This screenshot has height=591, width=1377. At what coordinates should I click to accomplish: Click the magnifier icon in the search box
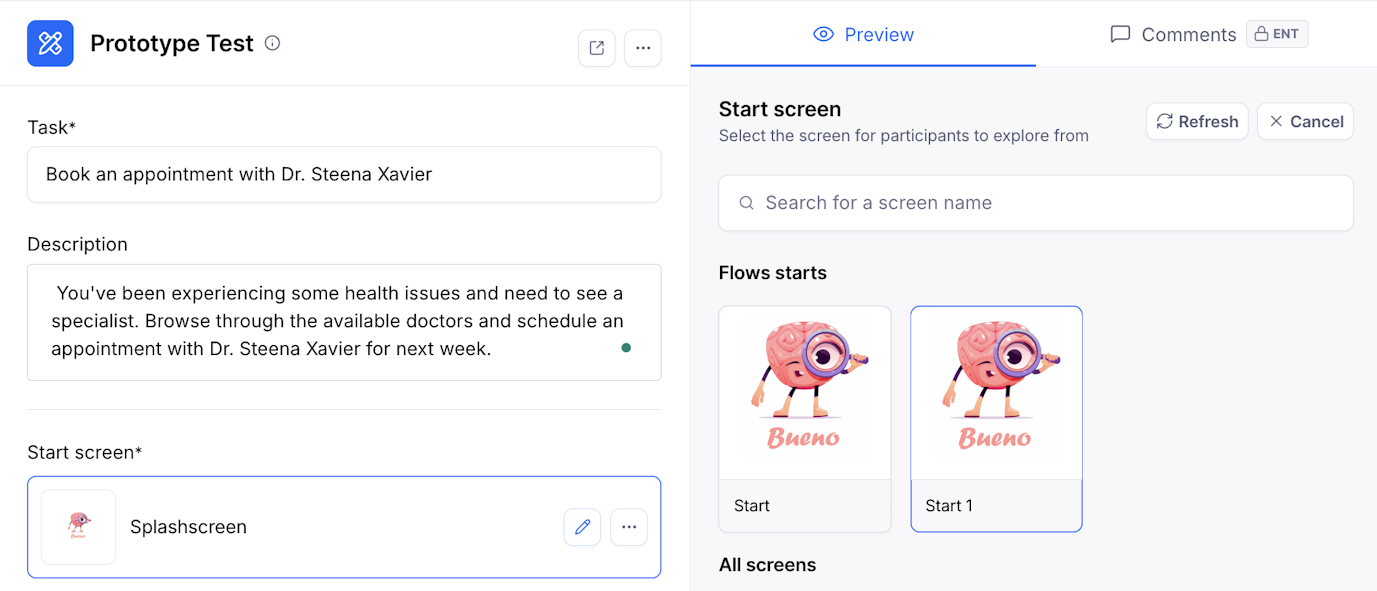pyautogui.click(x=746, y=203)
